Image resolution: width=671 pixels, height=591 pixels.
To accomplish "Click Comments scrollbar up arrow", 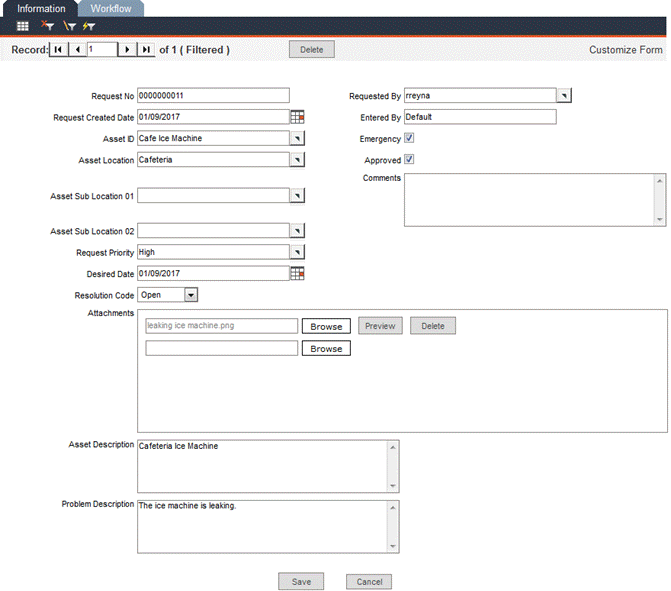I will coord(660,181).
